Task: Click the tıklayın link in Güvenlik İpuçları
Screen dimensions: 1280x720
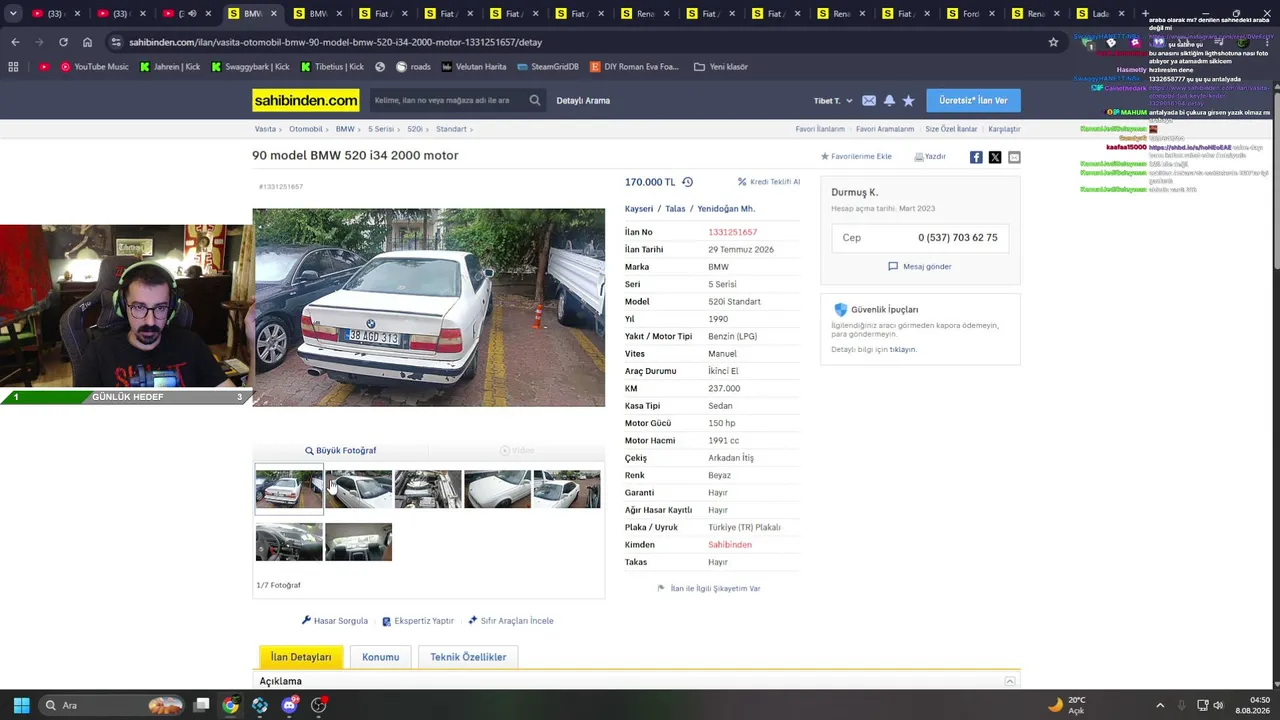Action: [x=903, y=350]
